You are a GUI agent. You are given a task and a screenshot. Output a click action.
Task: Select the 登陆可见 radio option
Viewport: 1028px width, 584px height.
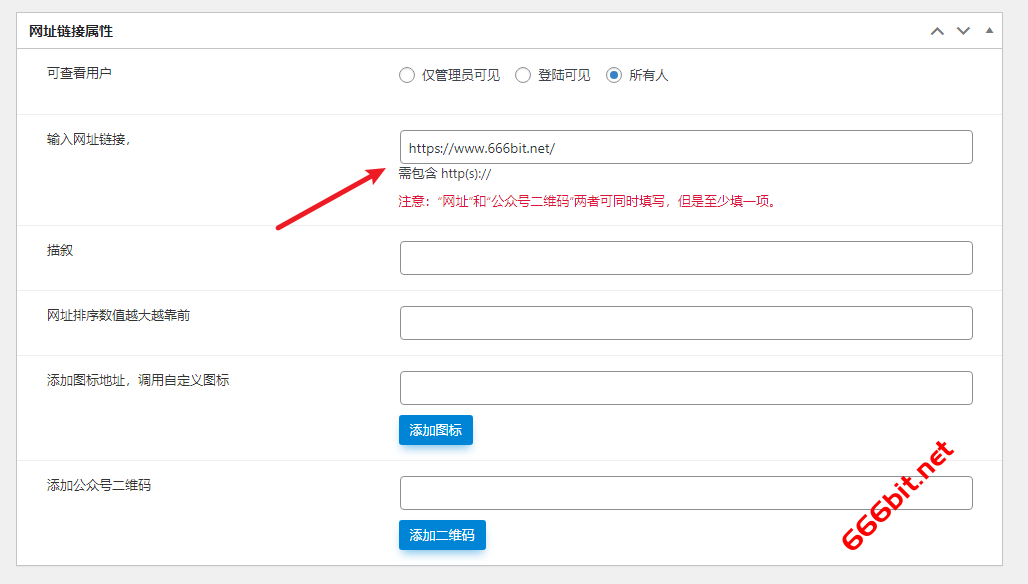coord(523,75)
